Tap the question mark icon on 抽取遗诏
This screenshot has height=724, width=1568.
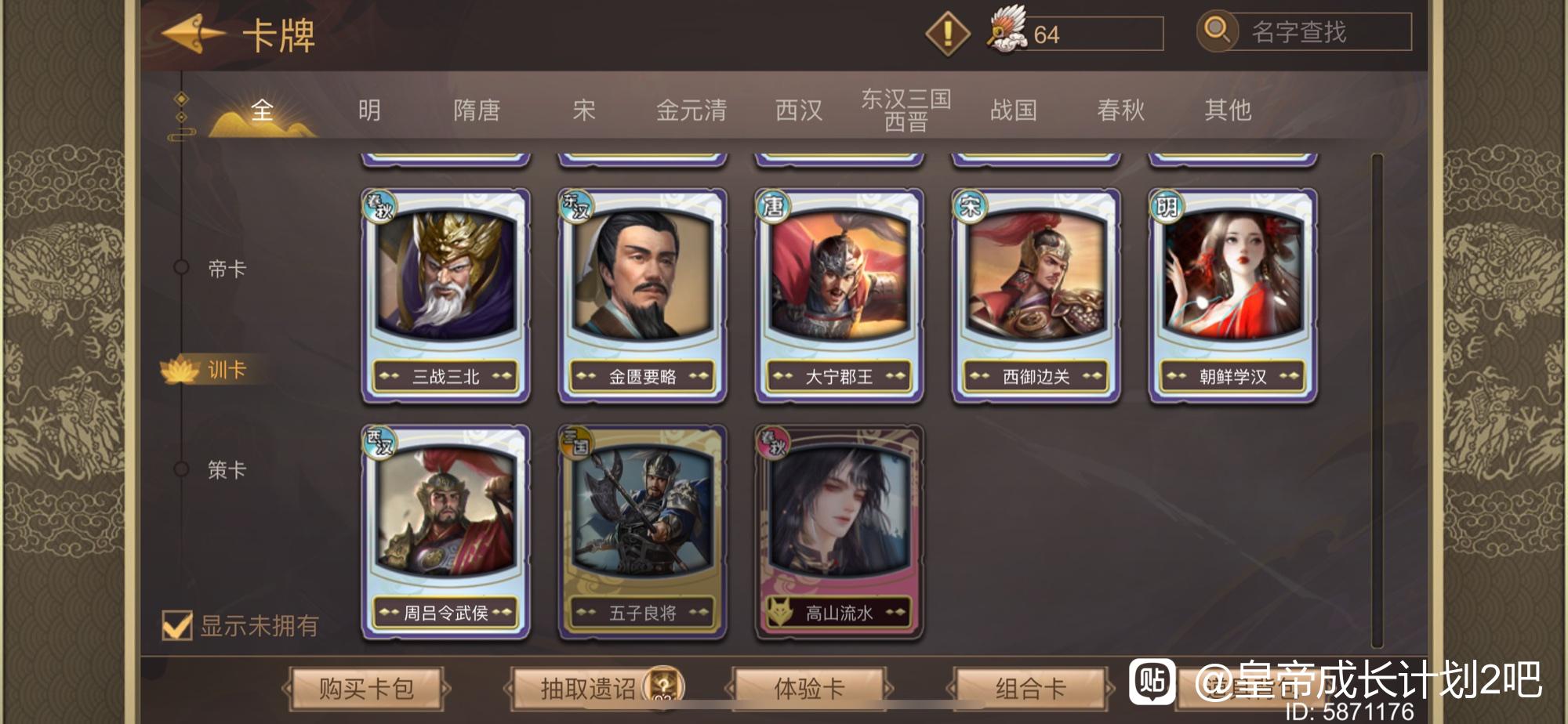(663, 685)
